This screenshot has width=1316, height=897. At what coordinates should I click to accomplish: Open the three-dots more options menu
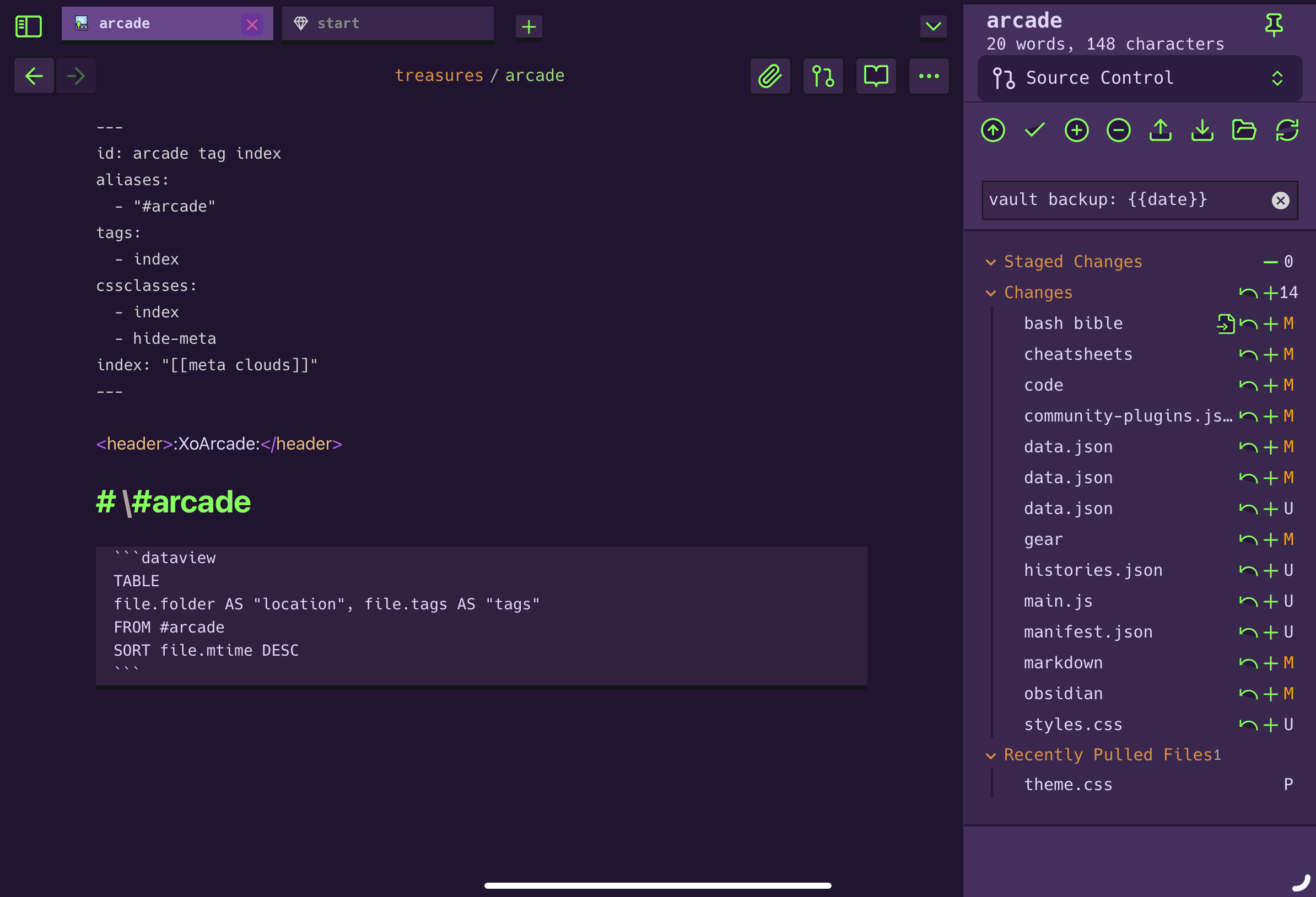(929, 76)
